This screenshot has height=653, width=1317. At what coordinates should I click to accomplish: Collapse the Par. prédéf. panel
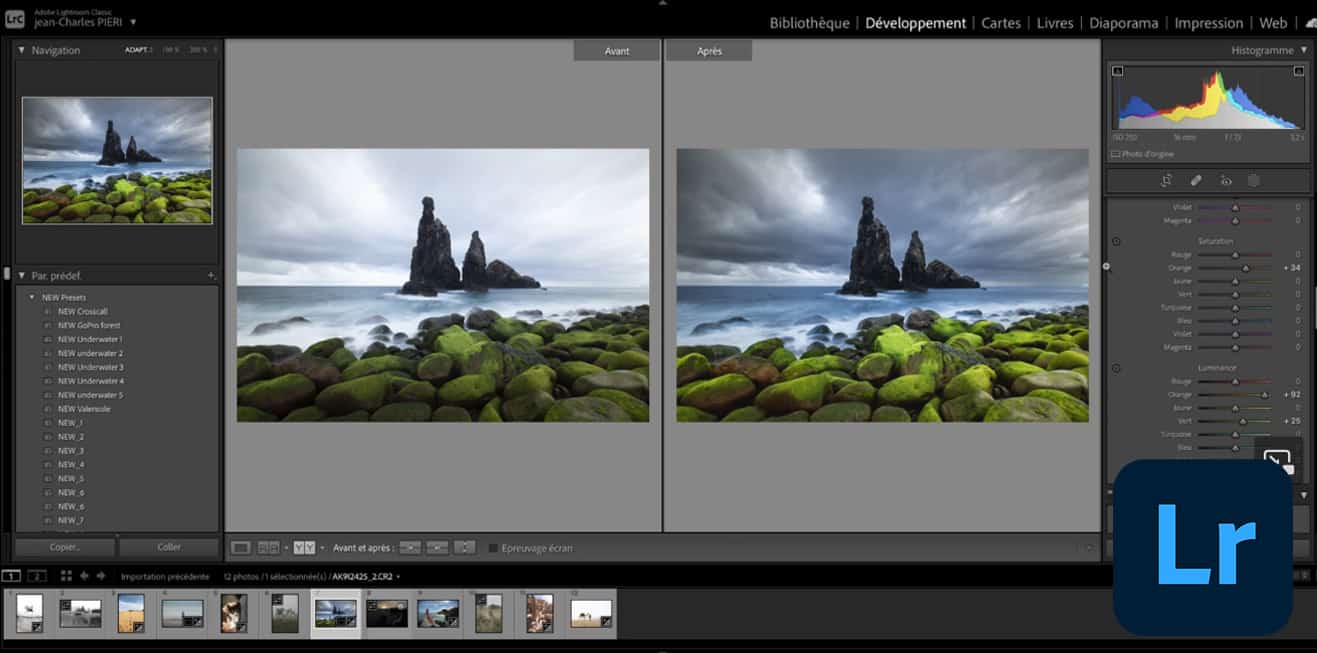22,275
